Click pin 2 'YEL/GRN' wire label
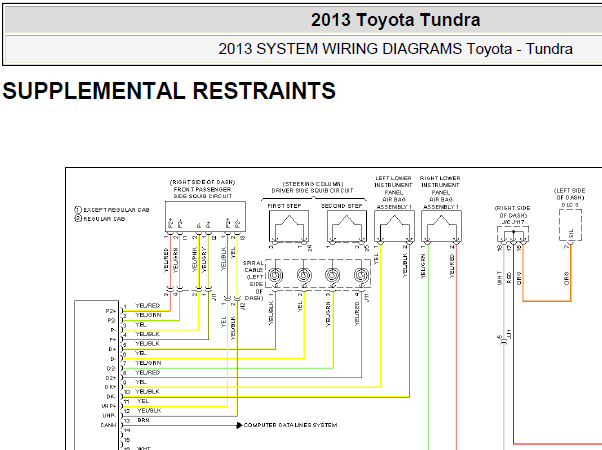Image resolution: width=602 pixels, height=450 pixels. coord(148,315)
